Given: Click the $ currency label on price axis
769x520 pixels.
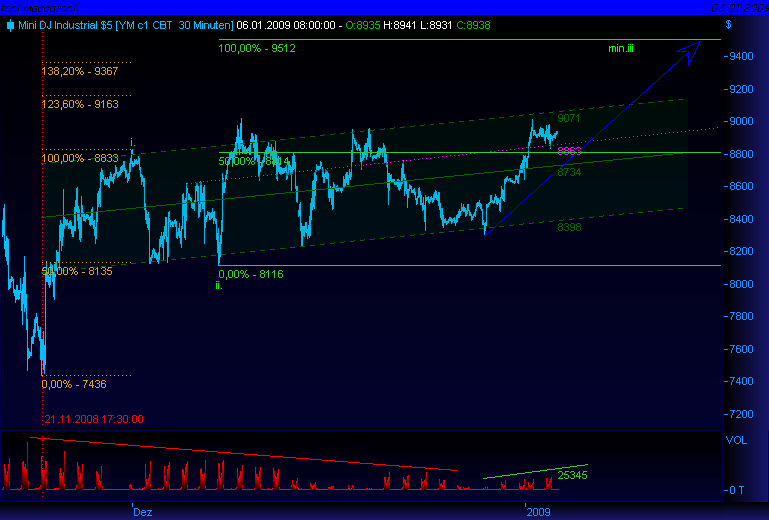Looking at the screenshot, I should click(x=728, y=25).
